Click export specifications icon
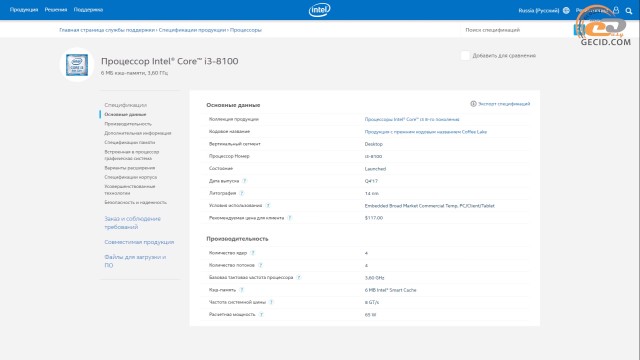Screen dimensions: 640x360 click(473, 104)
